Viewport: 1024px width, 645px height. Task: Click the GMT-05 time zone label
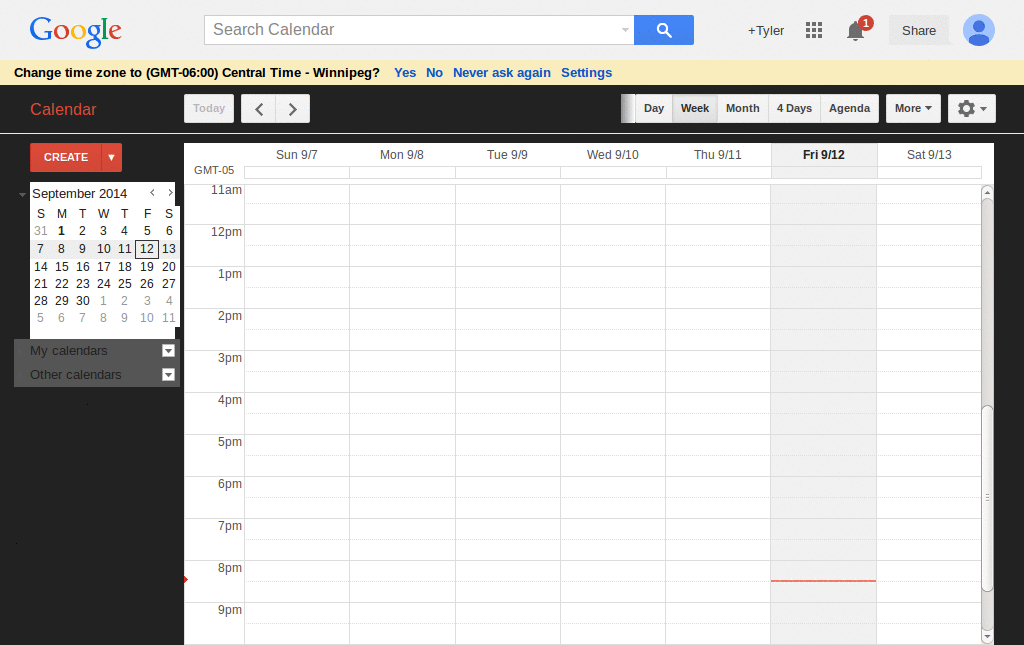[214, 170]
